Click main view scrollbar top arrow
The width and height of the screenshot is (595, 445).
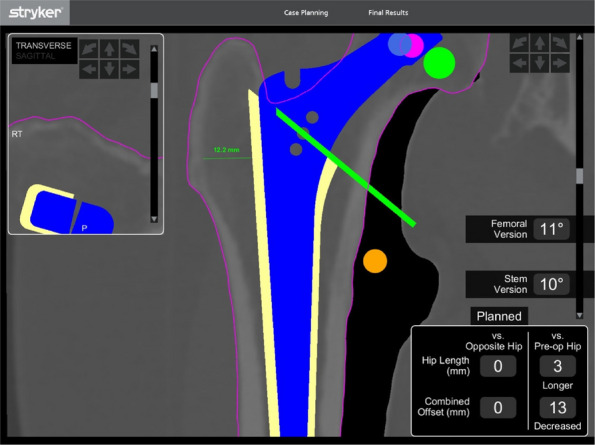pyautogui.click(x=579, y=37)
